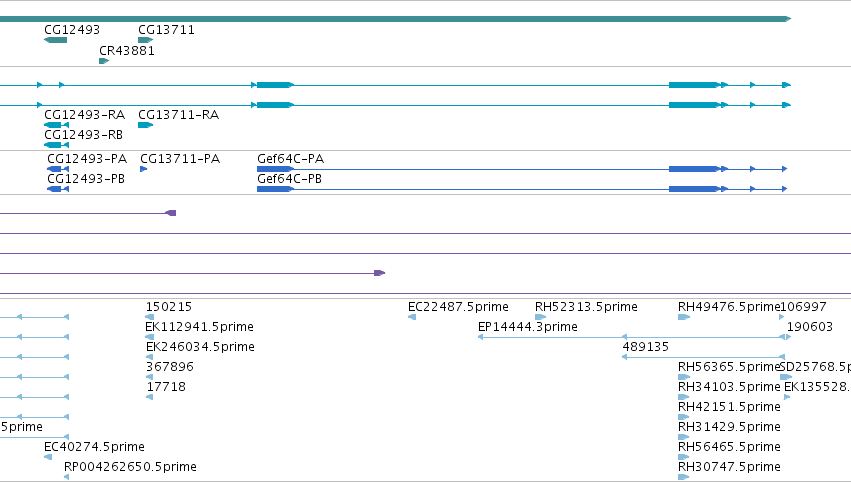Click EST RH42151.5prime
851x482 pixels.
pos(729,407)
